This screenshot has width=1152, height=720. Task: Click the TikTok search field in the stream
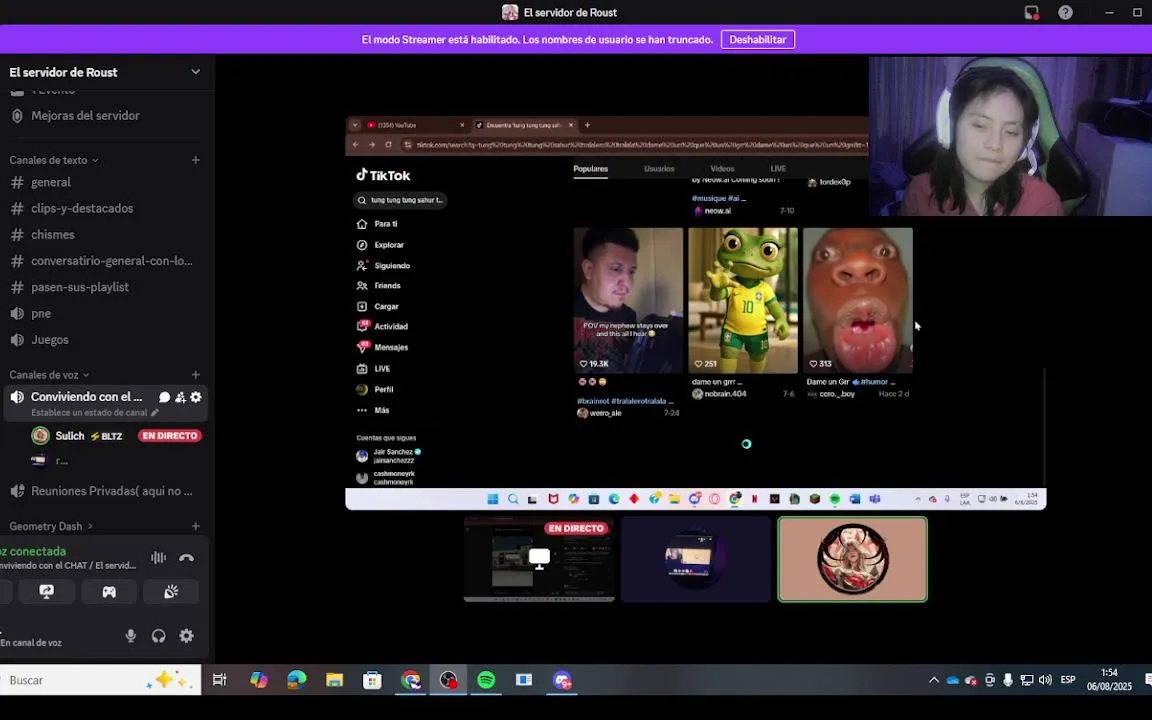click(x=400, y=200)
